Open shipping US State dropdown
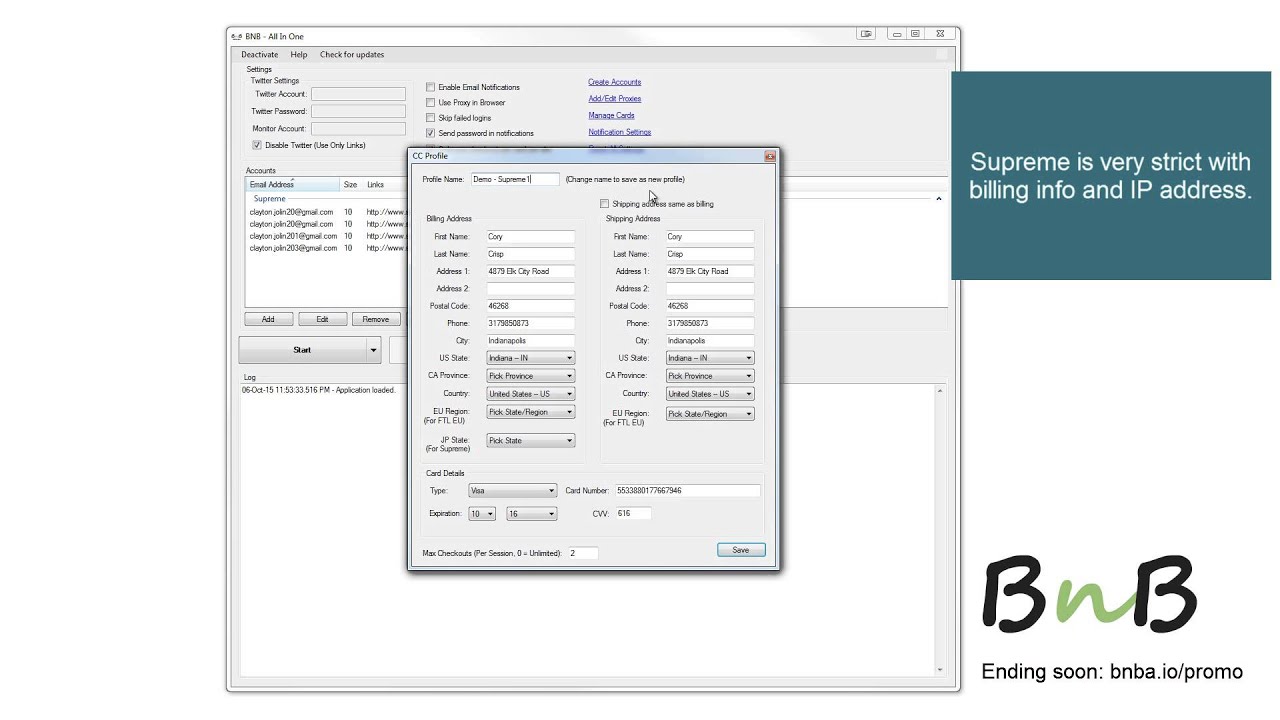This screenshot has width=1280, height=720. pos(710,358)
